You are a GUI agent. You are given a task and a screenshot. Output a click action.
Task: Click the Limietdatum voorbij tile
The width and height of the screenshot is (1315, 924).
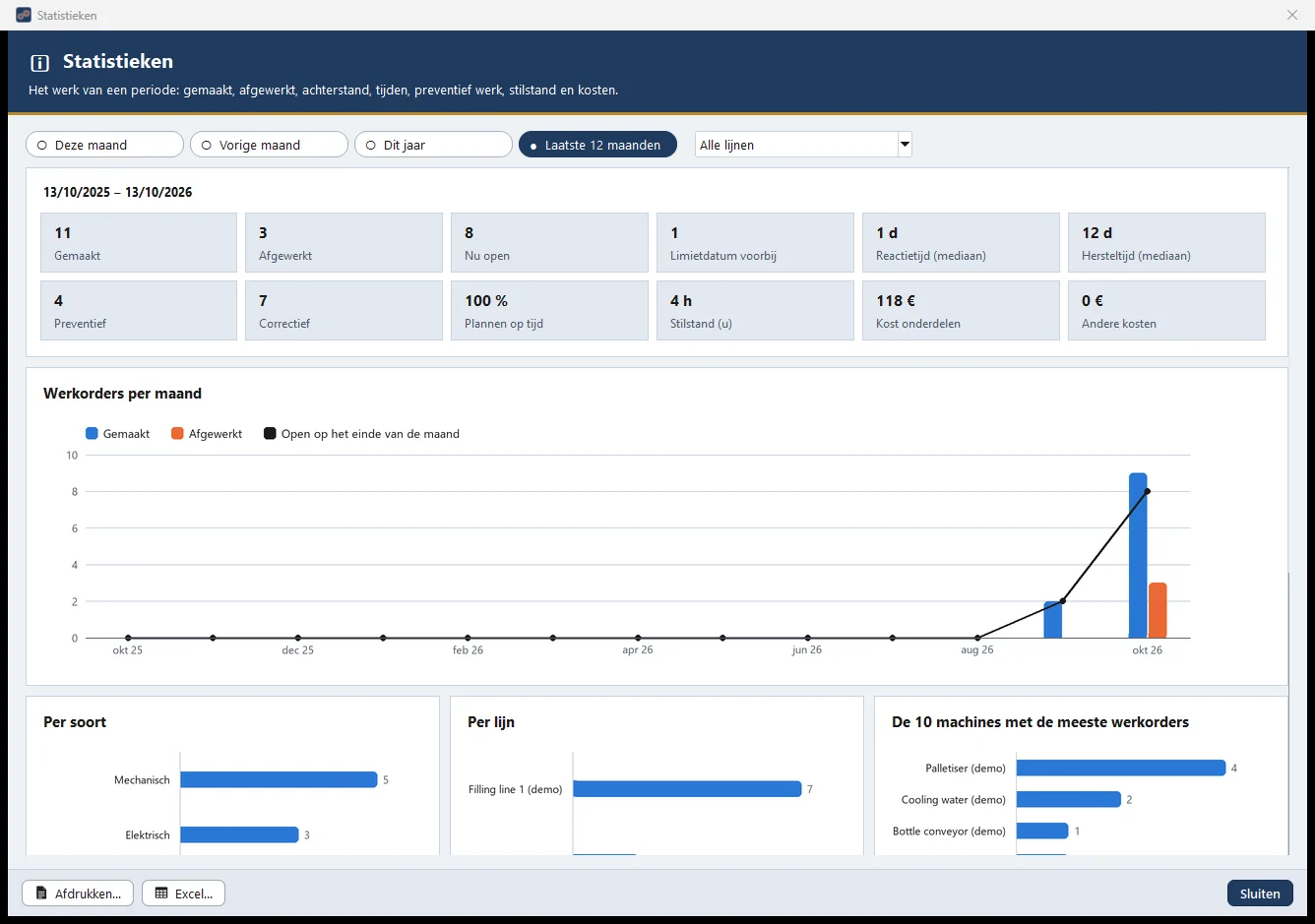pyautogui.click(x=755, y=242)
